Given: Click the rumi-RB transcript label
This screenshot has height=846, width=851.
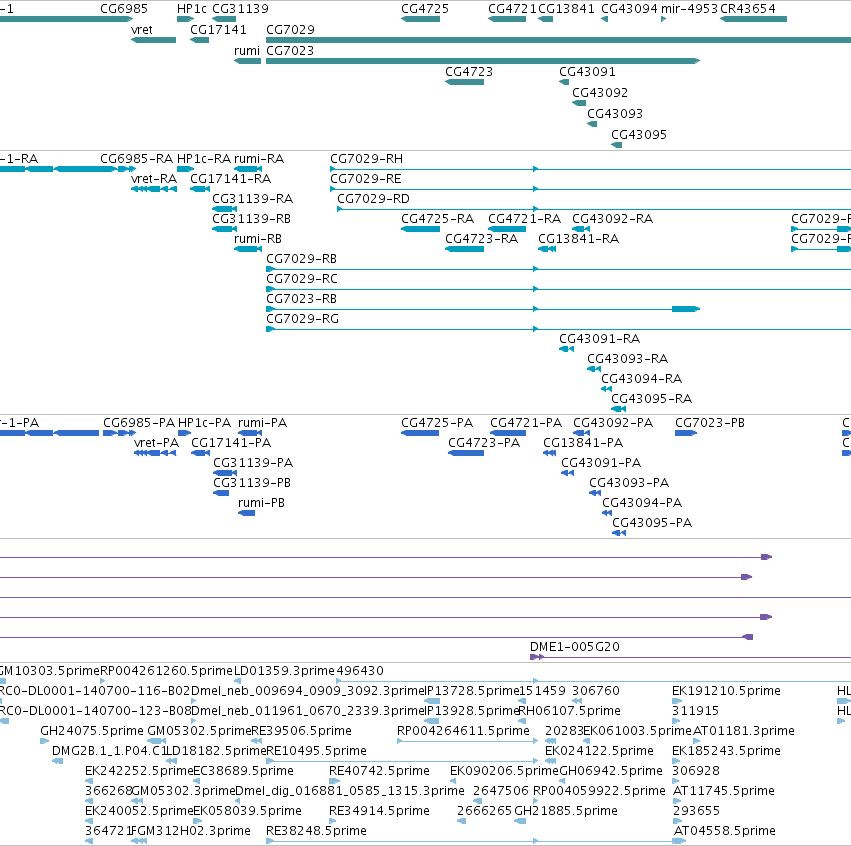Looking at the screenshot, I should pos(258,239).
